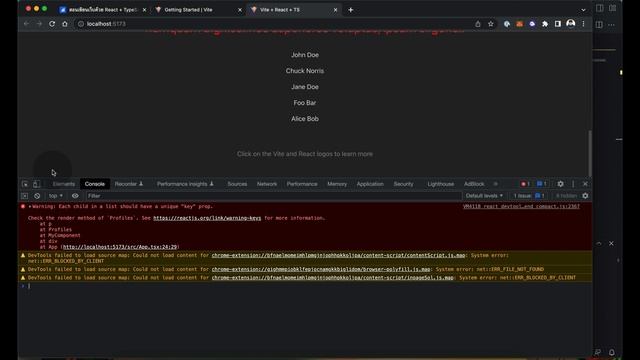Toggle the device toolbar in DevTools
Viewport: 640px width, 360px height.
click(x=36, y=184)
